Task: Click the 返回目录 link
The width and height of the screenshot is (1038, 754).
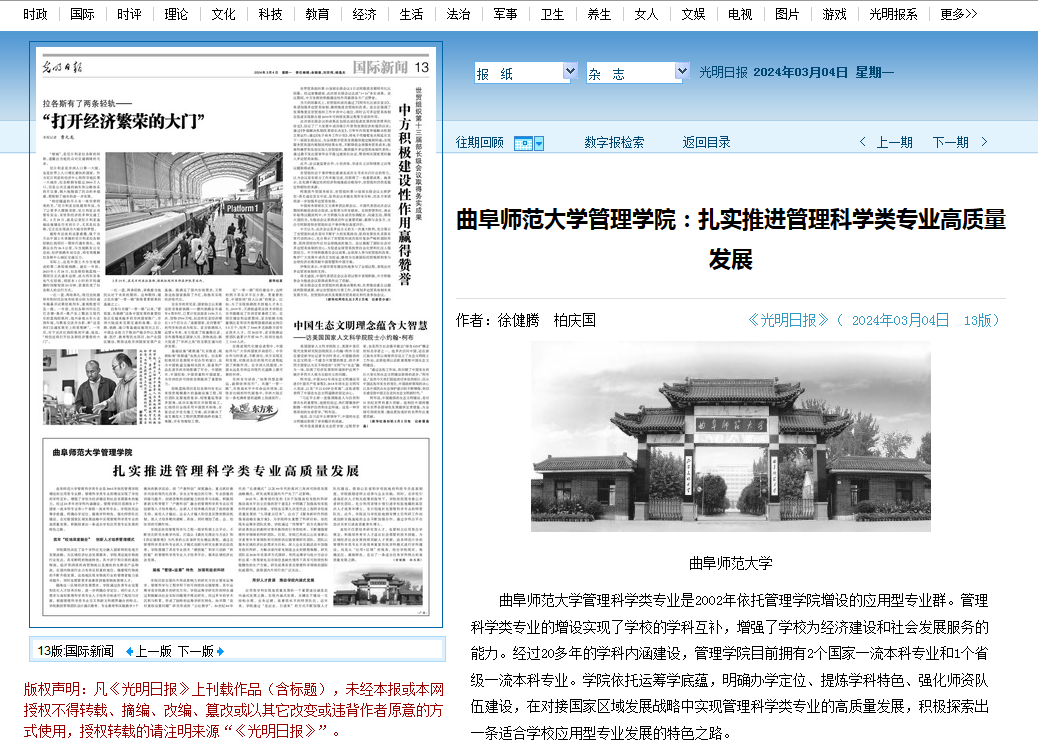Action: coord(706,143)
